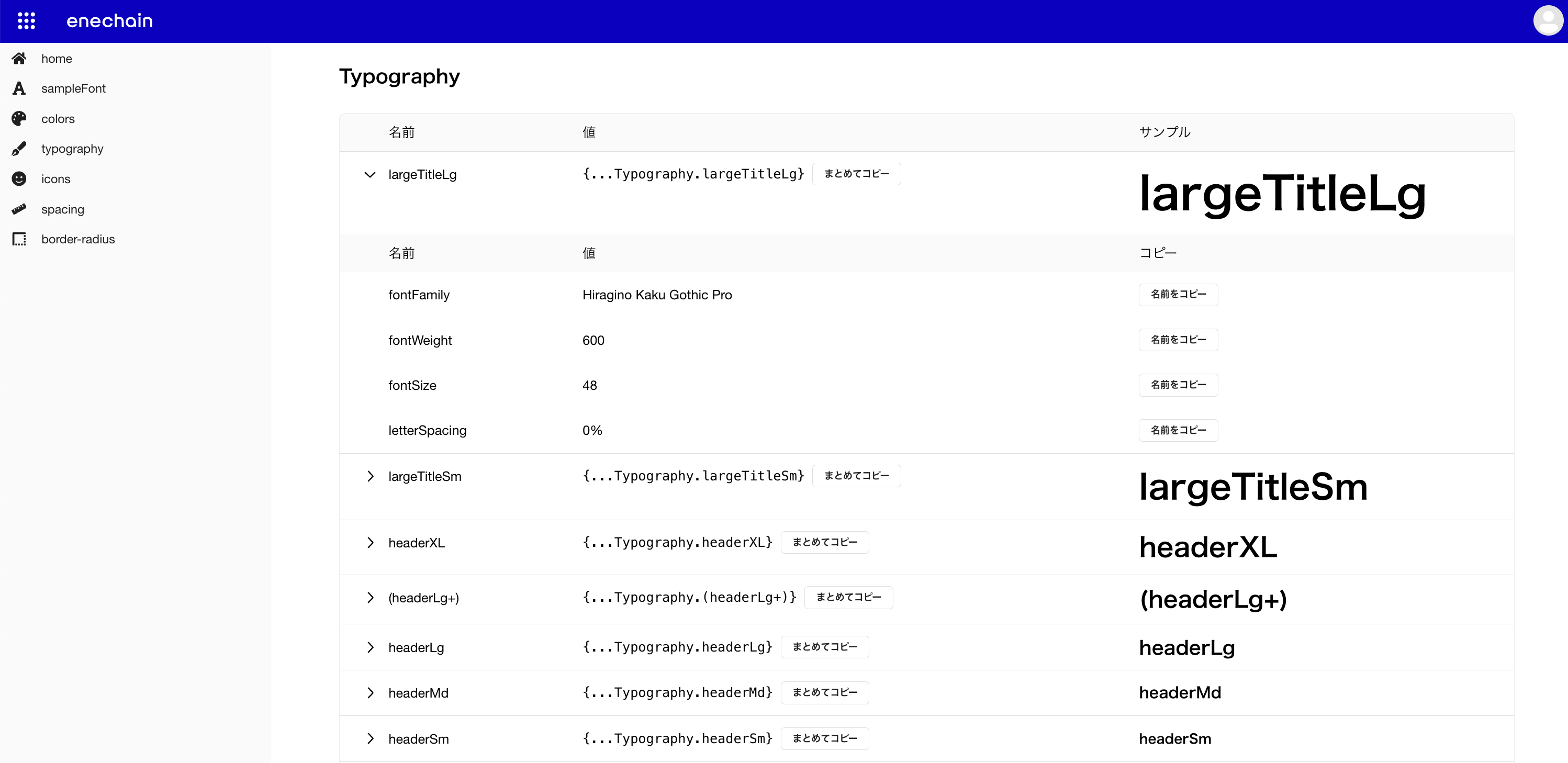Image resolution: width=1568 pixels, height=763 pixels.
Task: Expand the headerMd row
Action: 369,693
